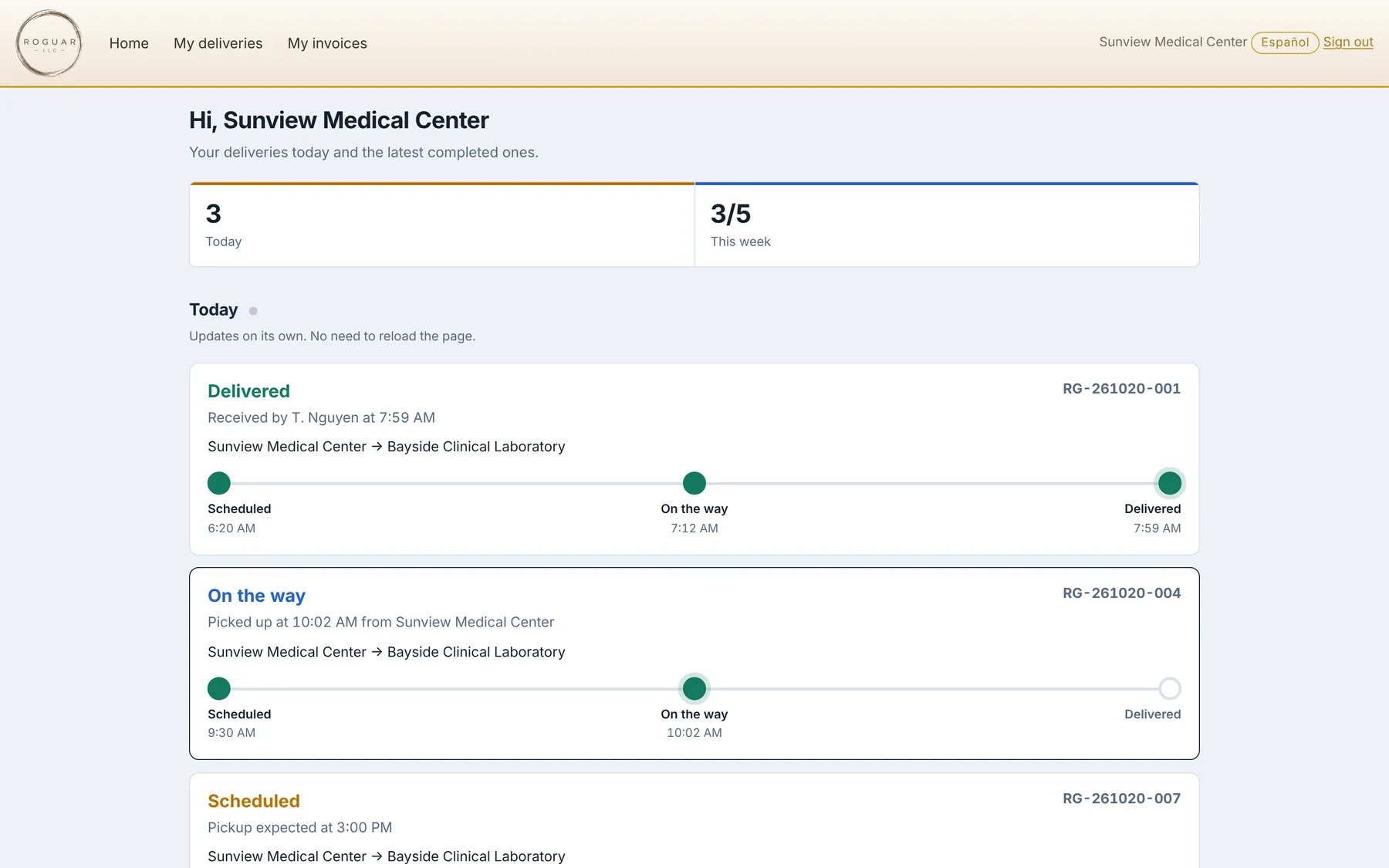The height and width of the screenshot is (868, 1389).
Task: Click the account name Sunview Medical Center in header
Action: (1173, 42)
